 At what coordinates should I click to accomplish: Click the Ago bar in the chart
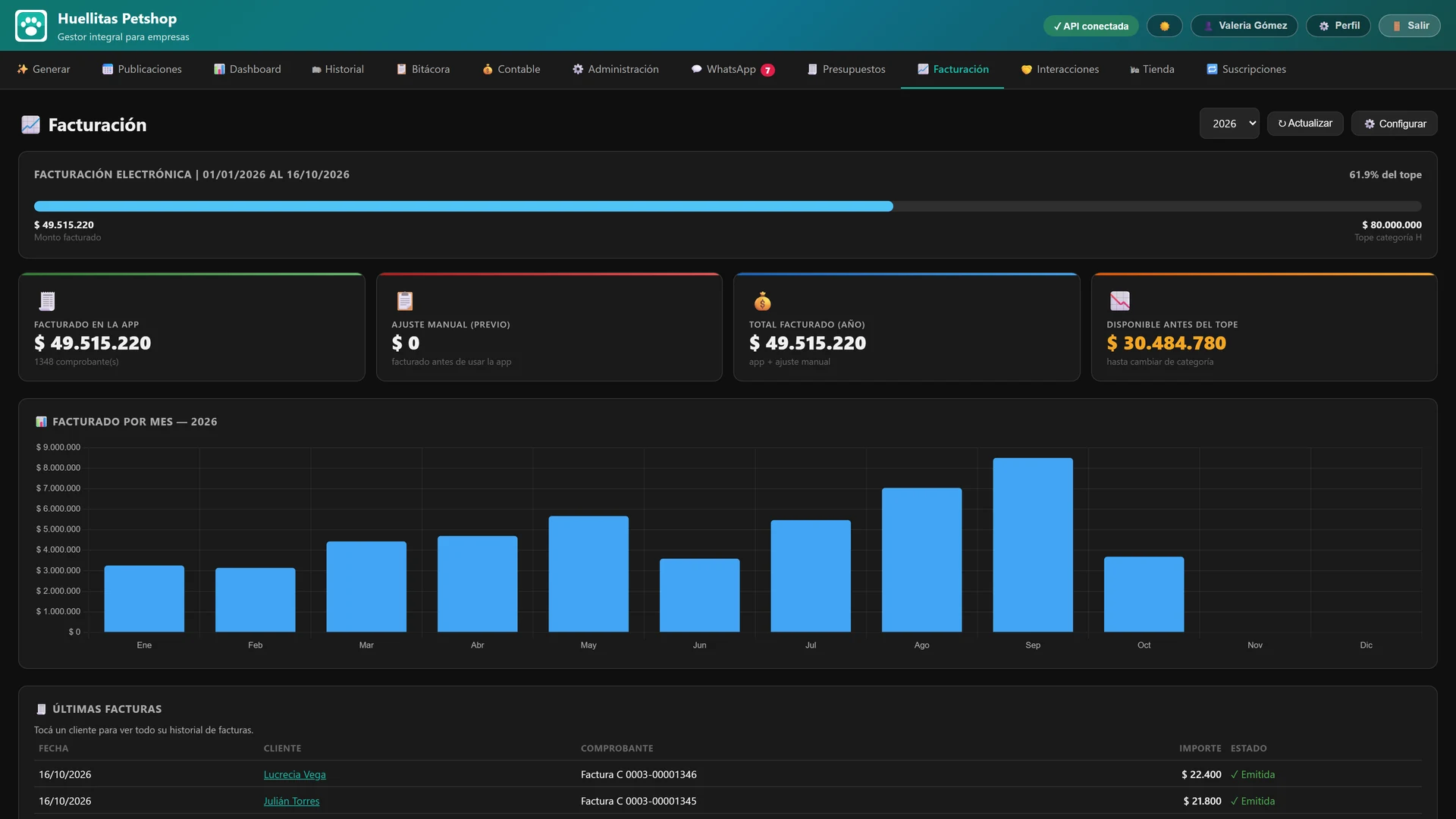pyautogui.click(x=921, y=560)
